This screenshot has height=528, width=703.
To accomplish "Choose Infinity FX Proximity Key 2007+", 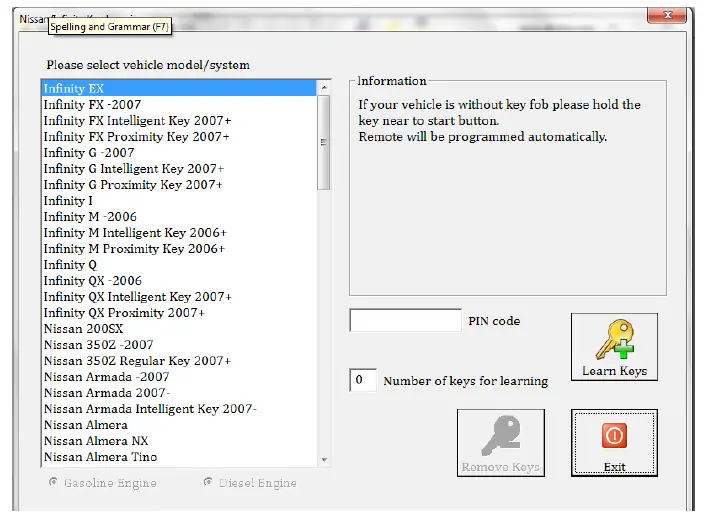I will (179, 136).
